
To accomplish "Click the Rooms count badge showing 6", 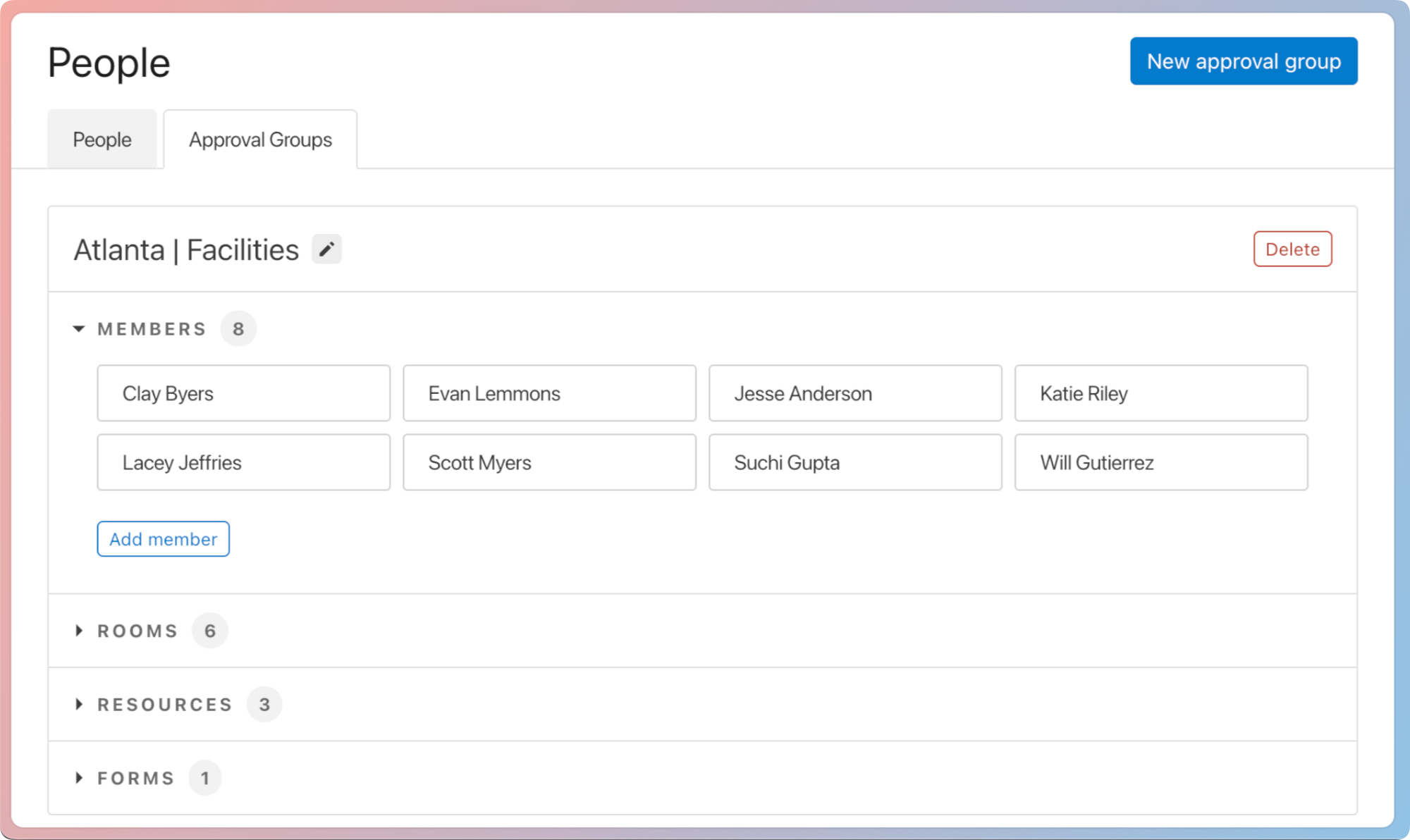I will [x=209, y=630].
